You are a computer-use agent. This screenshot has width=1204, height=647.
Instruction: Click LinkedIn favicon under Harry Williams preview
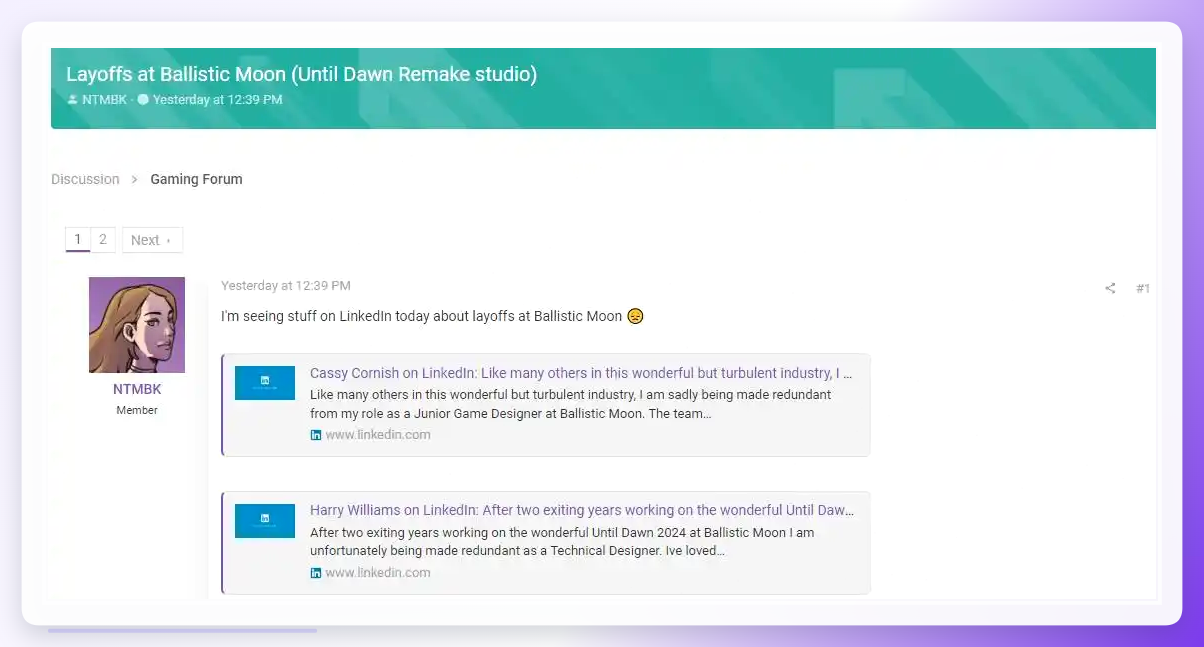(316, 573)
